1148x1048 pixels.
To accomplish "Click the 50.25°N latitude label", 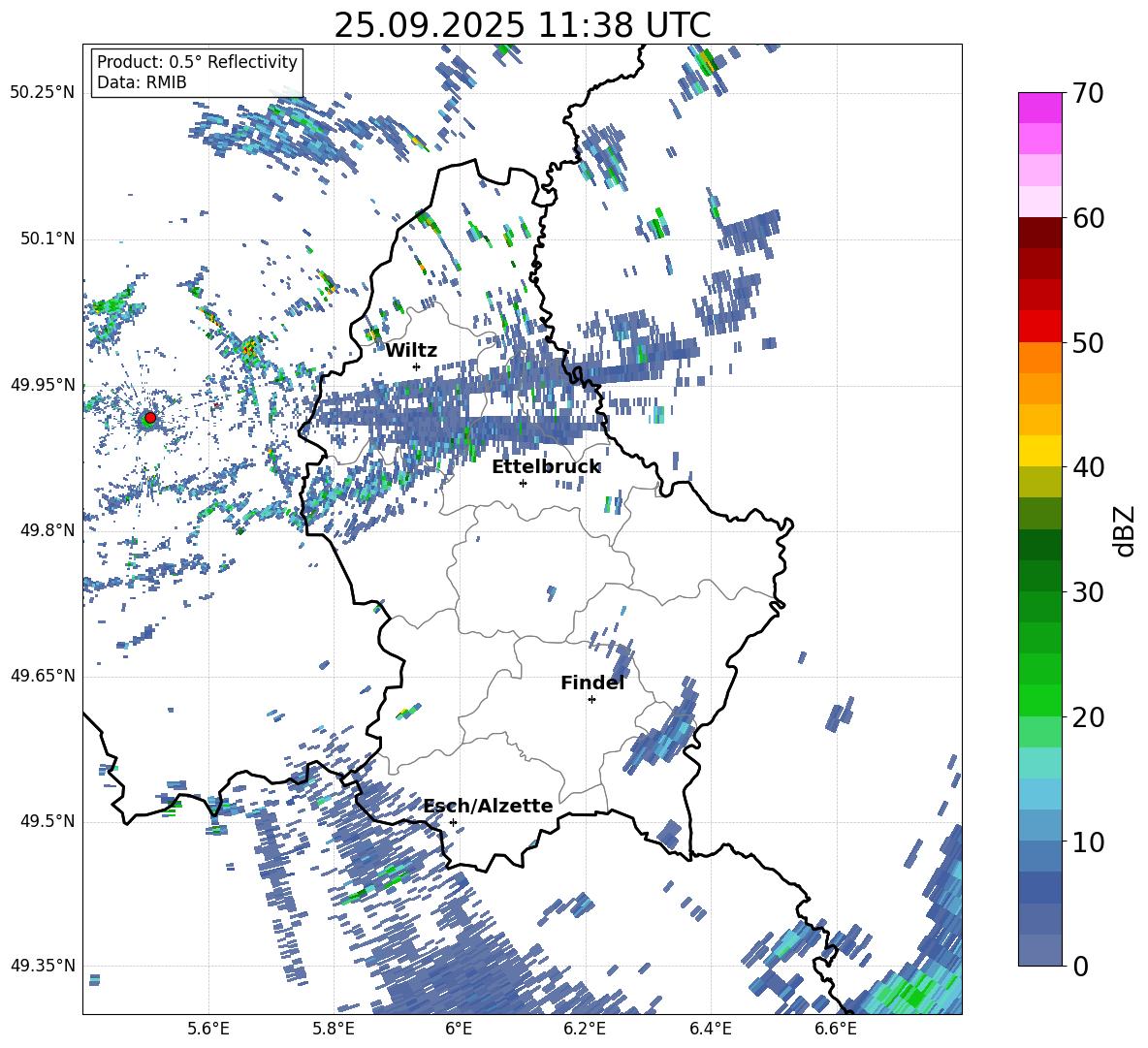I will coord(43,93).
